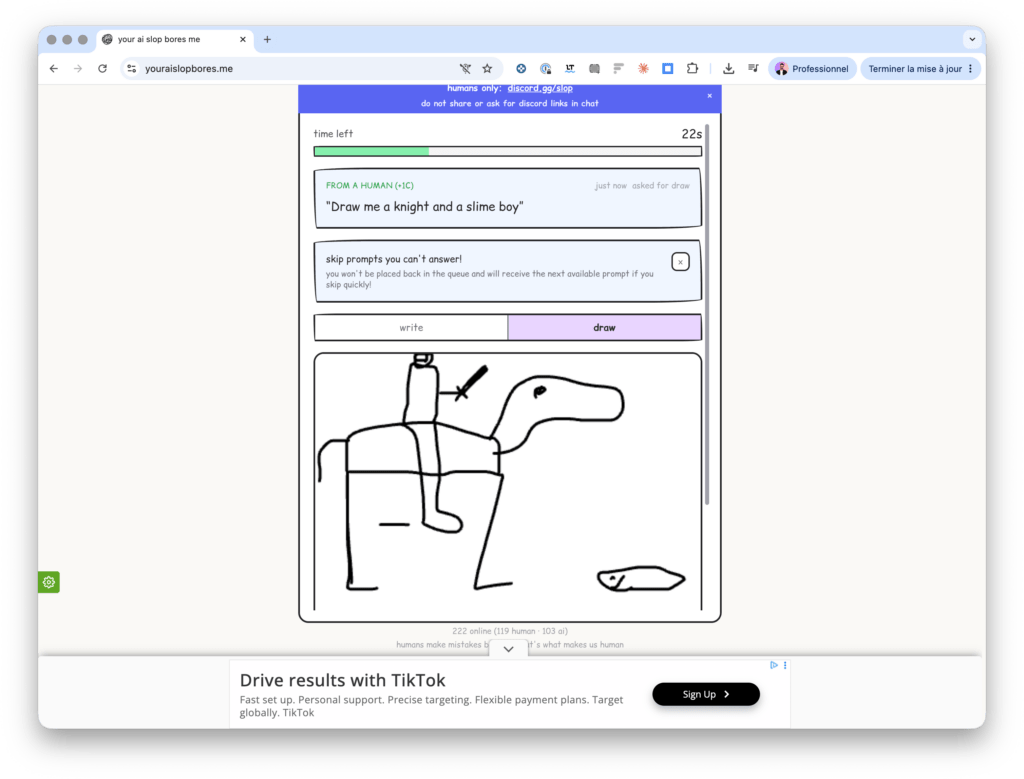Viewport: 1024px width, 779px height.
Task: Close the purple discord banner
Action: pos(709,96)
